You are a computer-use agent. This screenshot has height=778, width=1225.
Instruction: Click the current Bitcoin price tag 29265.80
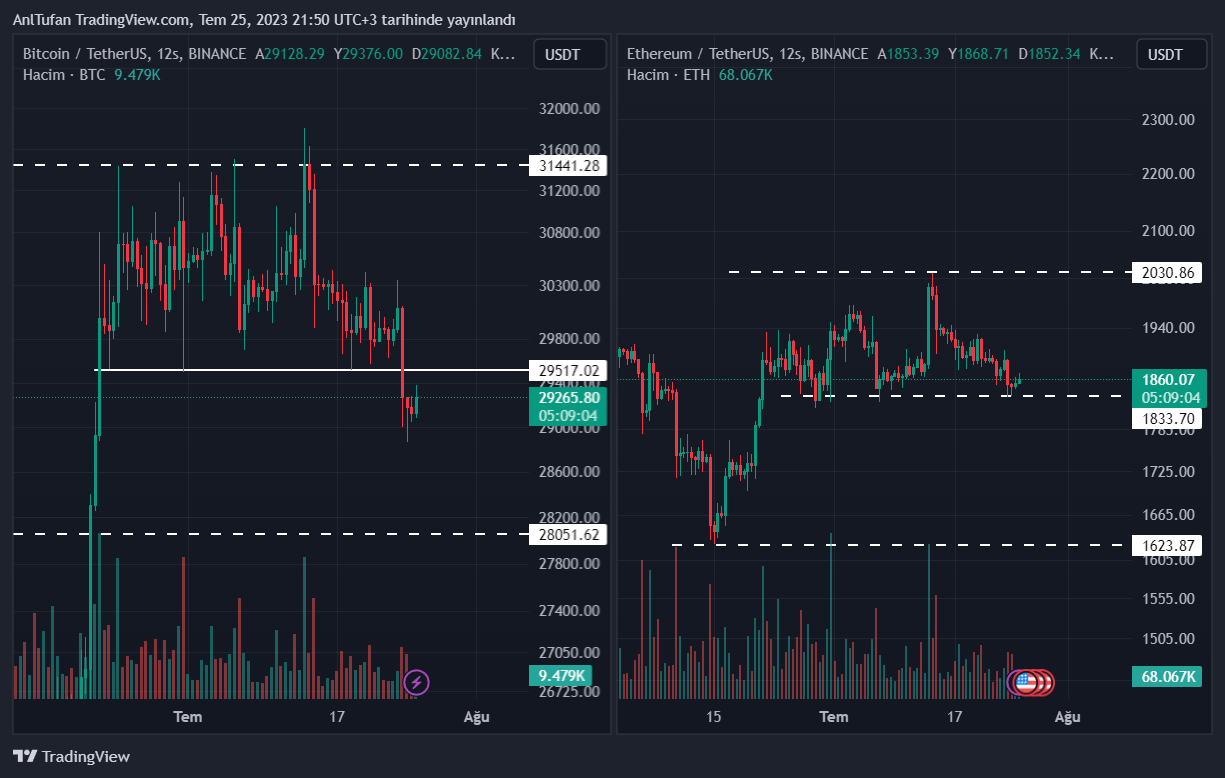click(567, 397)
